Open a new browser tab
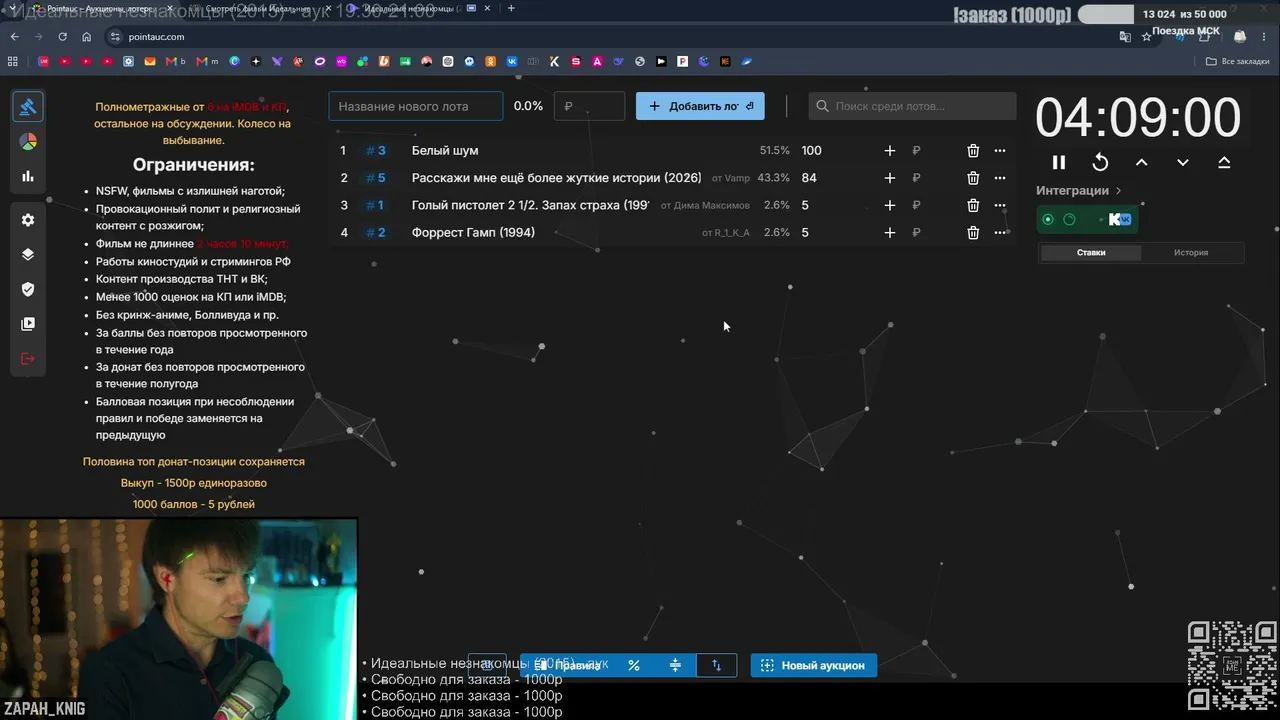The height and width of the screenshot is (720, 1280). pos(511,8)
